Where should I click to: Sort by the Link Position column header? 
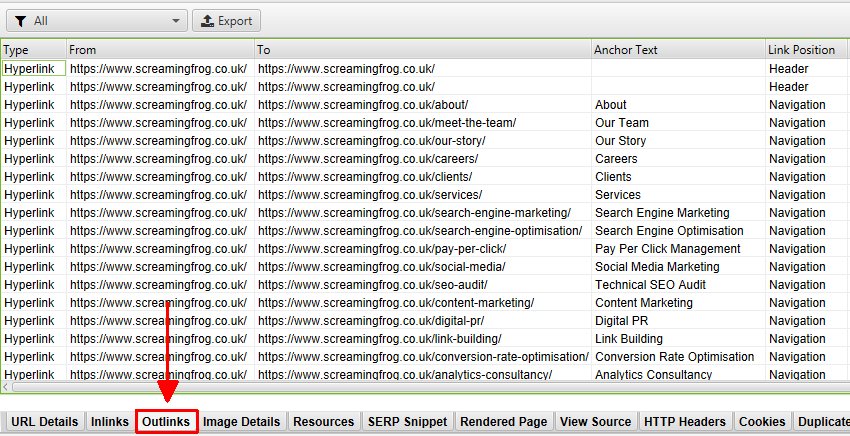point(806,50)
